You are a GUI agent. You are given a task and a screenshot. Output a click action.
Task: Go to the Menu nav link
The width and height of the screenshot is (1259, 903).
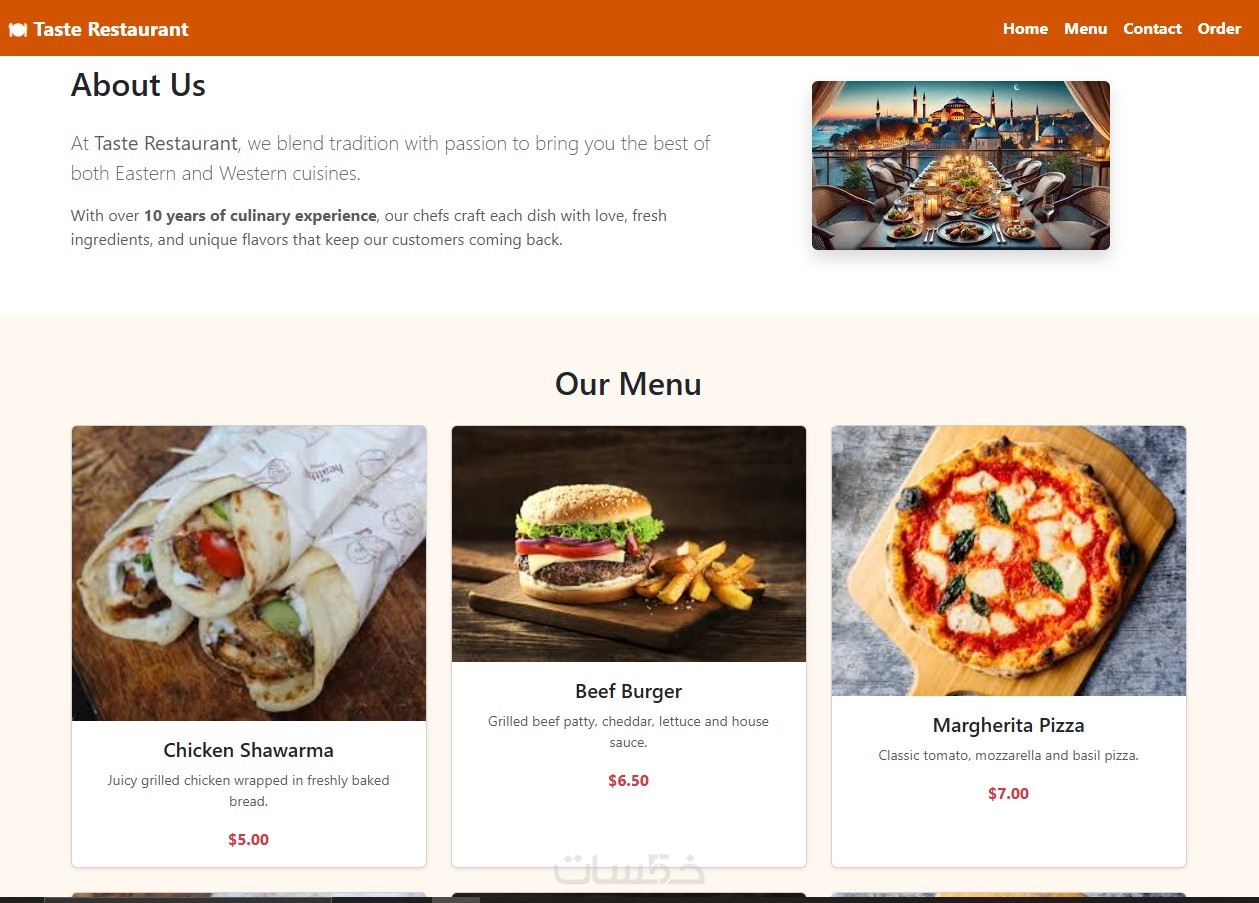[x=1085, y=29]
